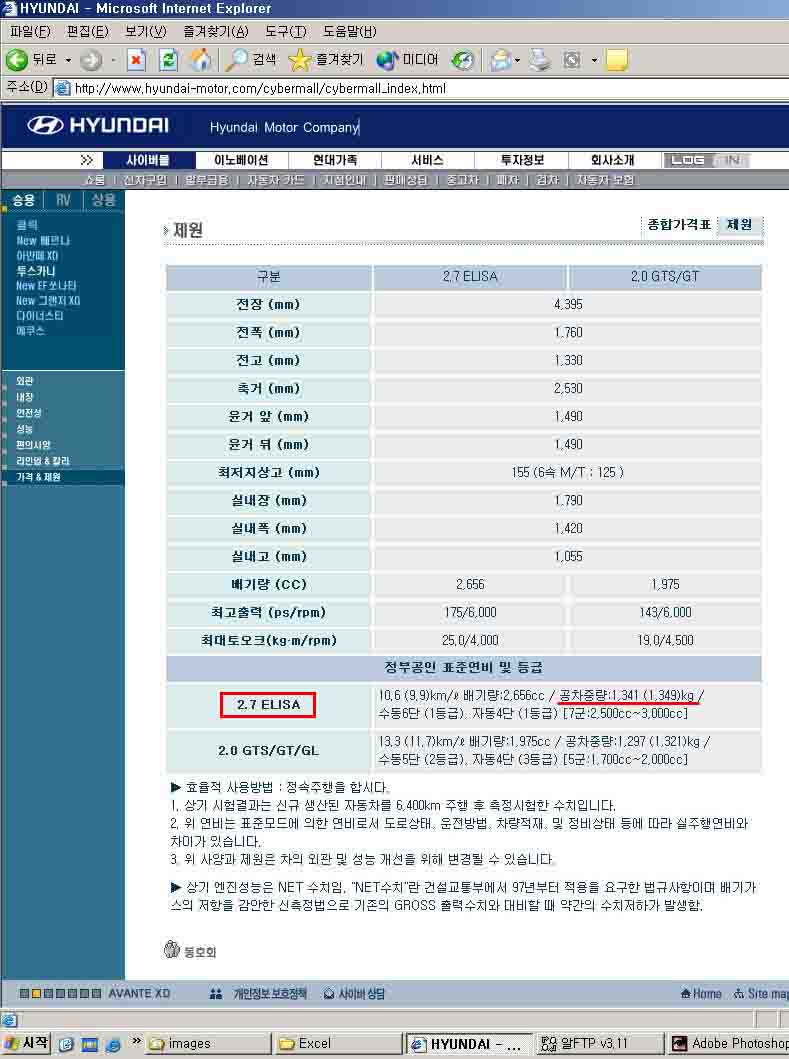Switch to the 제원 tab
The image size is (789, 1059).
(x=739, y=225)
